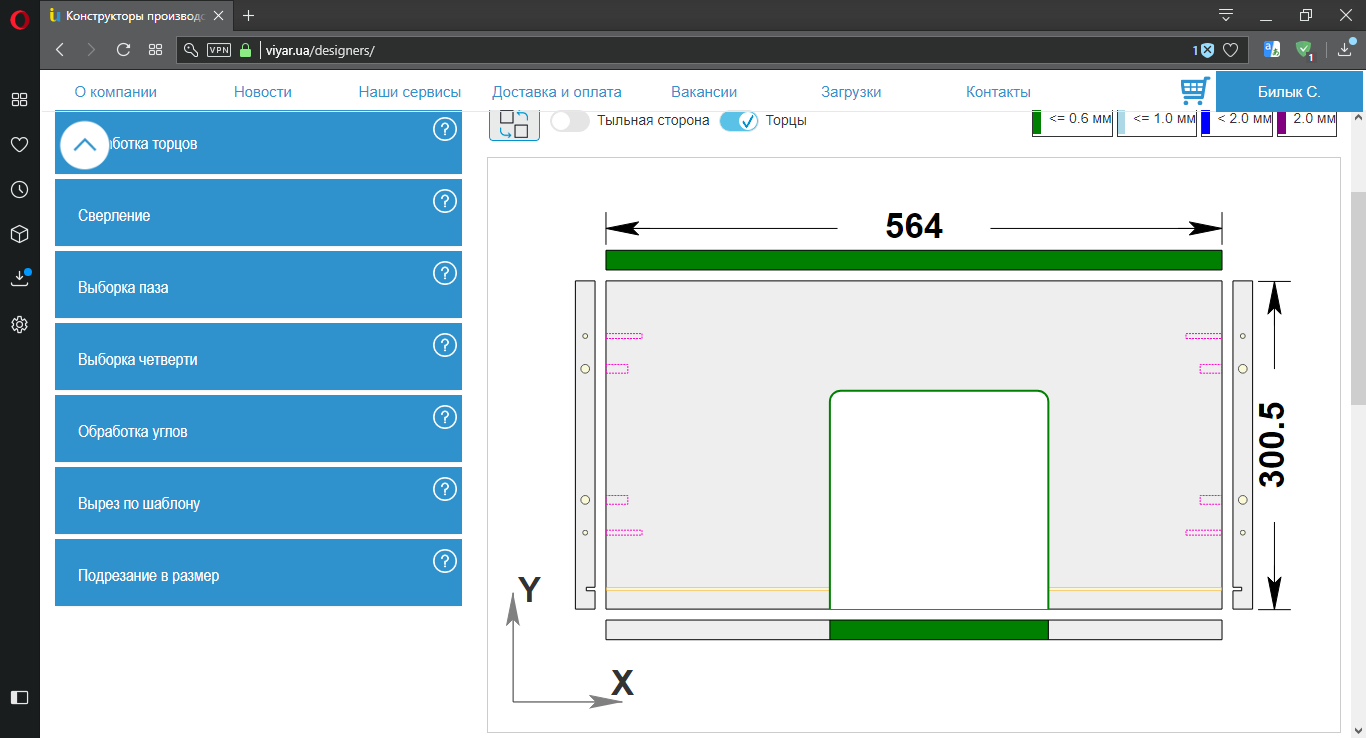Open Opera sidebar settings gear
The height and width of the screenshot is (738, 1366).
pos(19,324)
